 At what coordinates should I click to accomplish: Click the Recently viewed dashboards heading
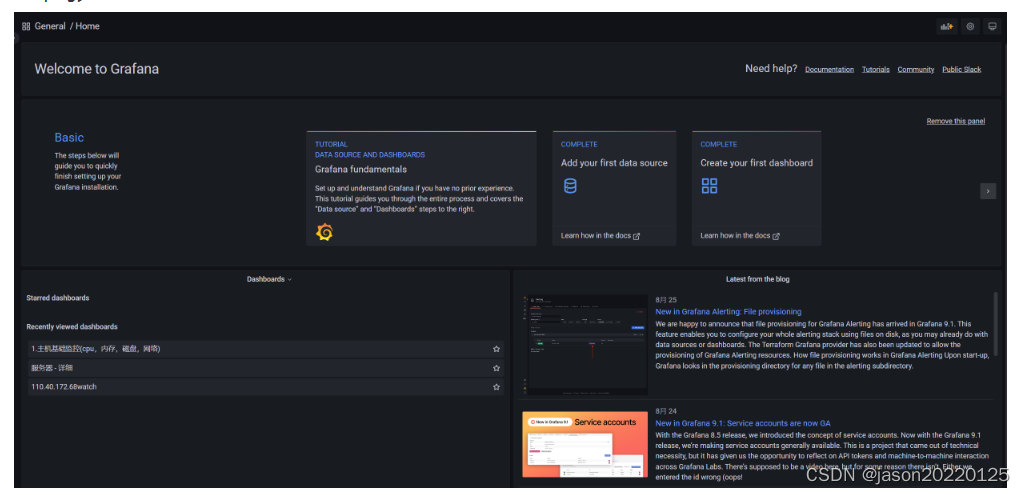72,327
